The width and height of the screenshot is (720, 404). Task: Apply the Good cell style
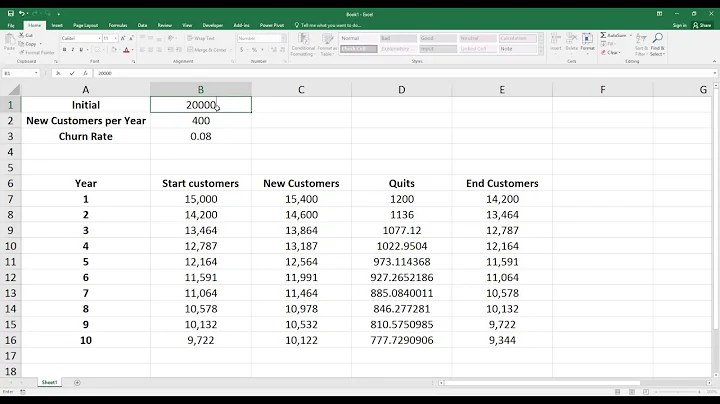click(438, 38)
